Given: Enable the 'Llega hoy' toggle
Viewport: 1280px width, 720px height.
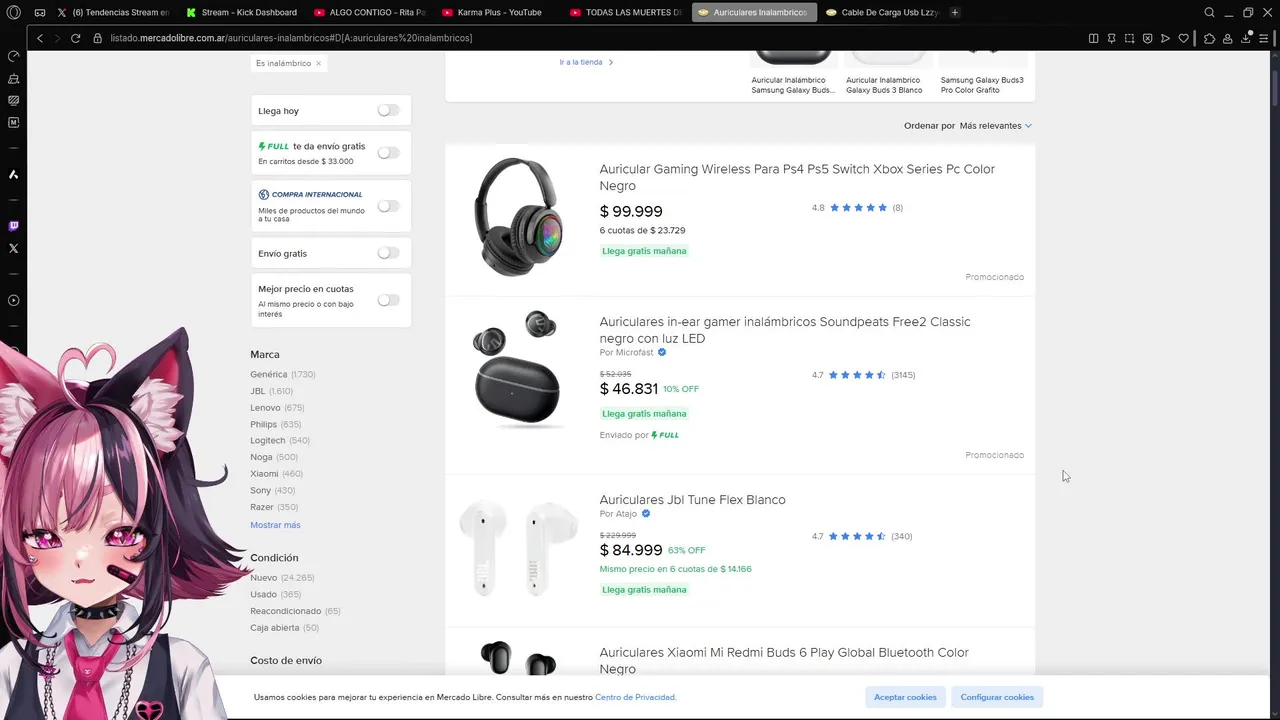Looking at the screenshot, I should 388,110.
